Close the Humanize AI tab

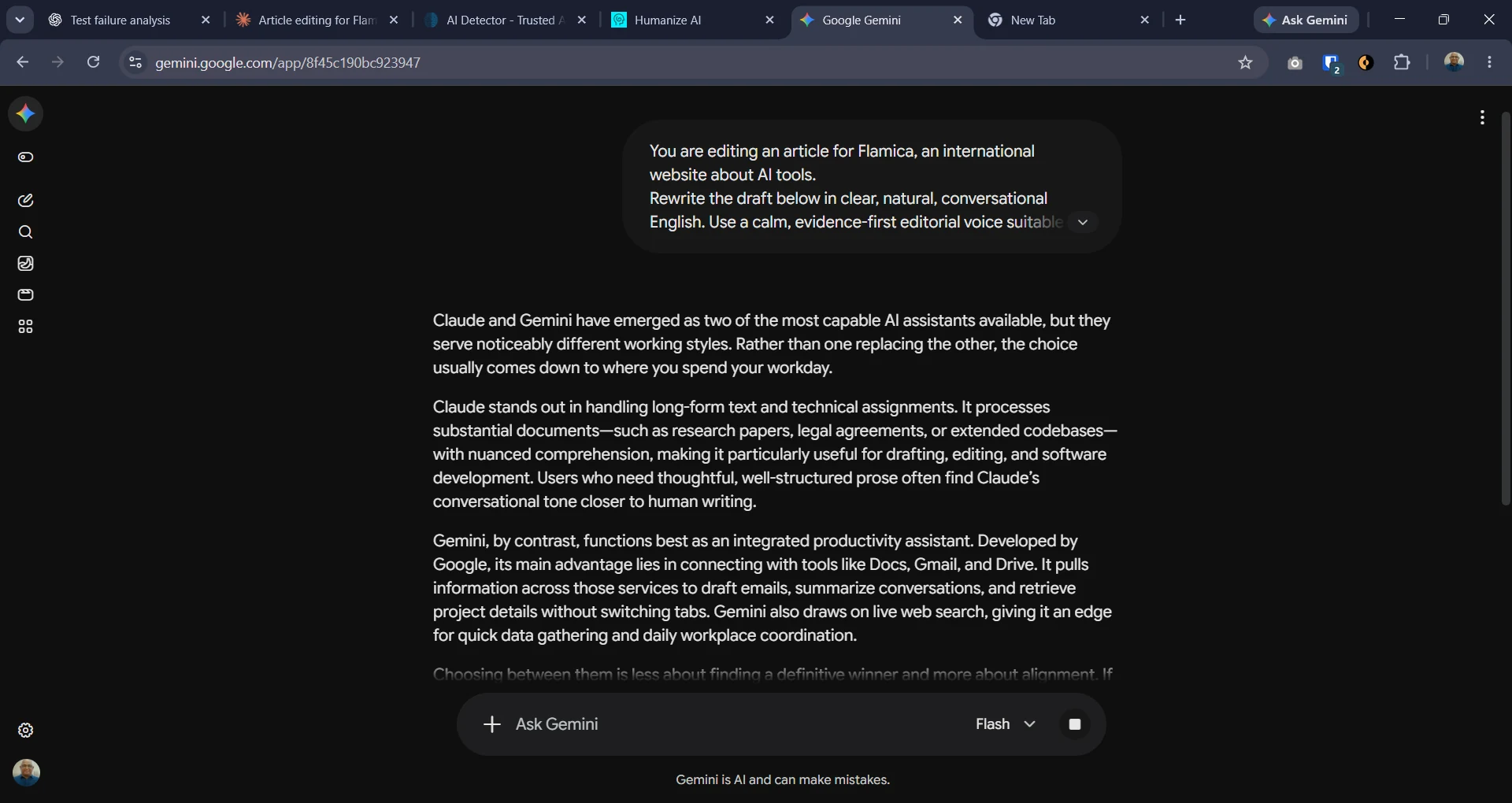[769, 20]
